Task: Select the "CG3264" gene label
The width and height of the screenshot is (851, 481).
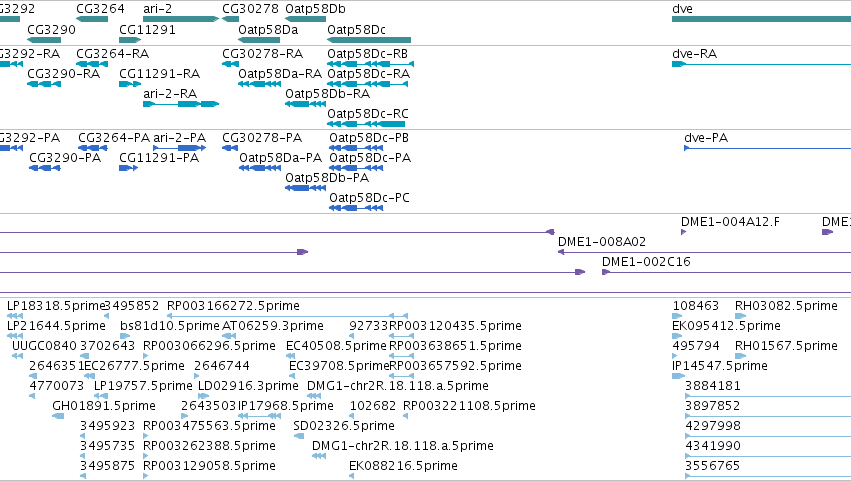Action: click(x=100, y=9)
